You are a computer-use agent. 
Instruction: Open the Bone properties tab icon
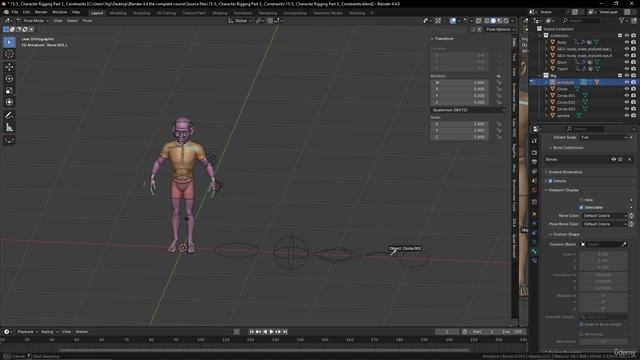[534, 251]
